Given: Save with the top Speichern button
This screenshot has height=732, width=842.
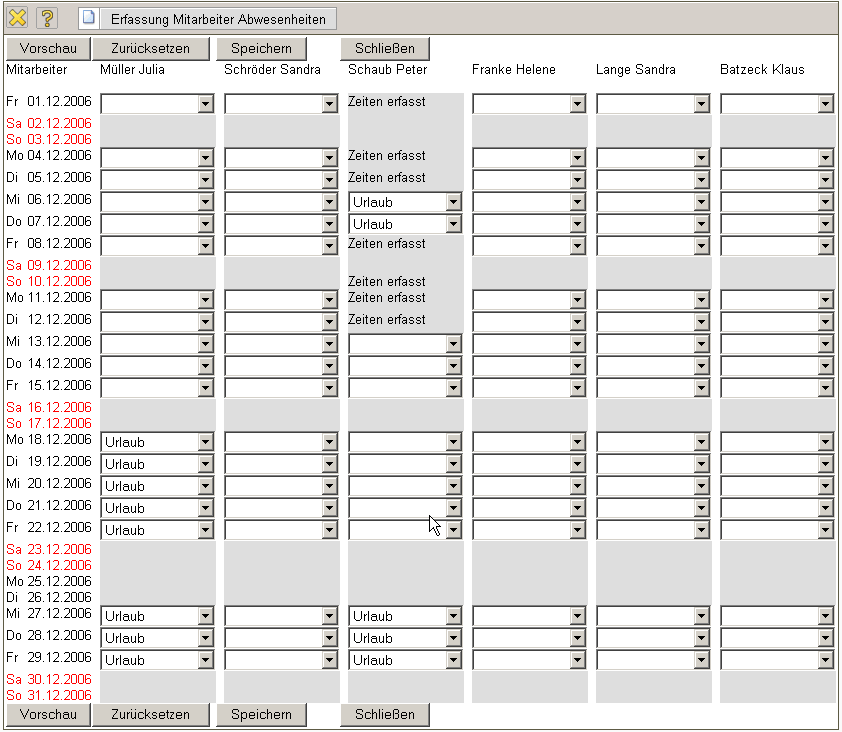Looking at the screenshot, I should pos(261,48).
